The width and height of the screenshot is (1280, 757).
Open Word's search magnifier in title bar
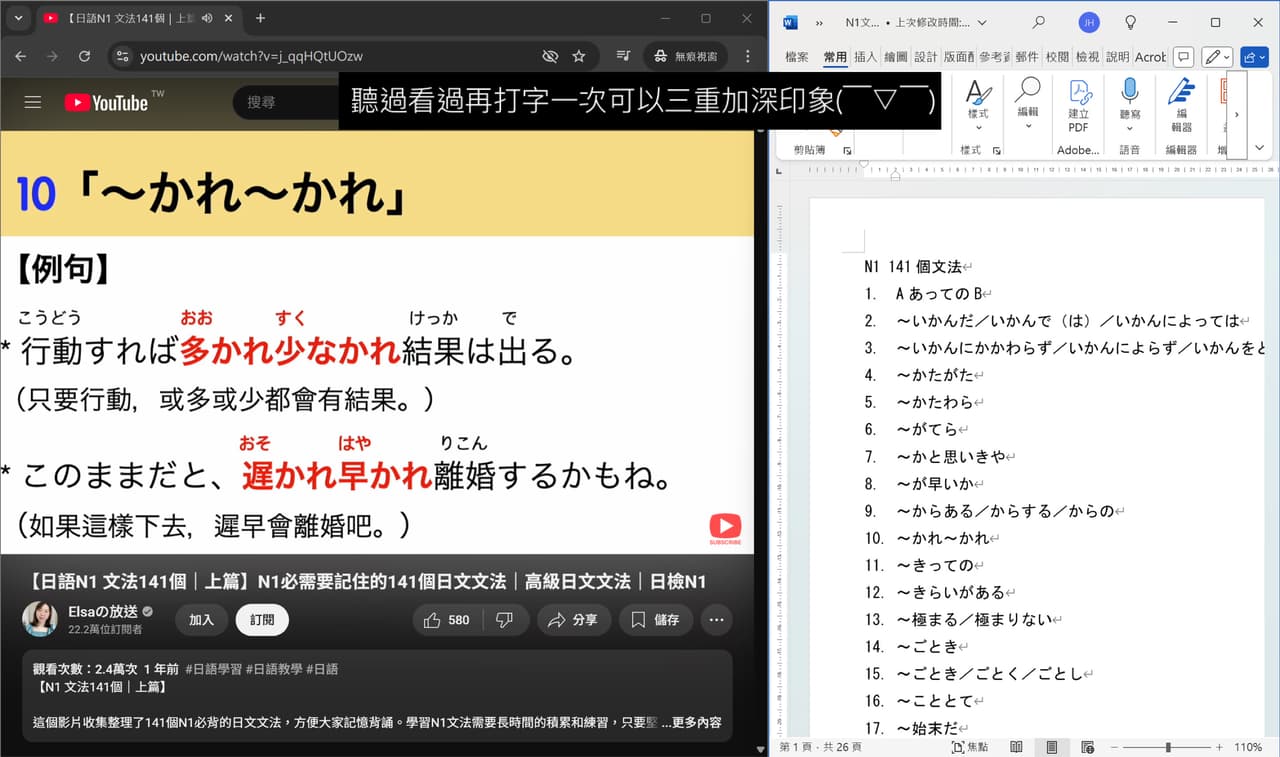coord(1039,22)
